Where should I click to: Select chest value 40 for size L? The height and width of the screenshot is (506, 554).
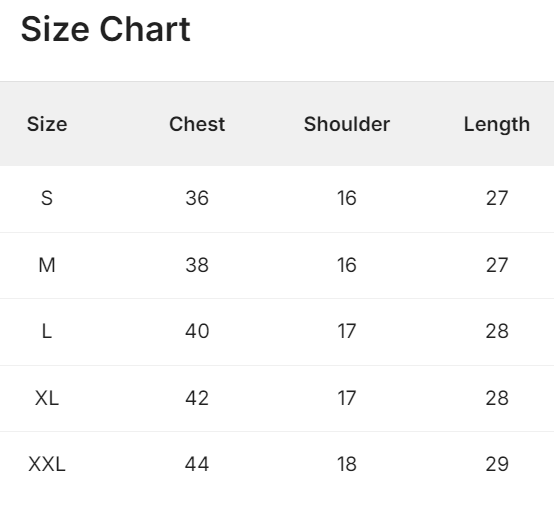click(197, 331)
